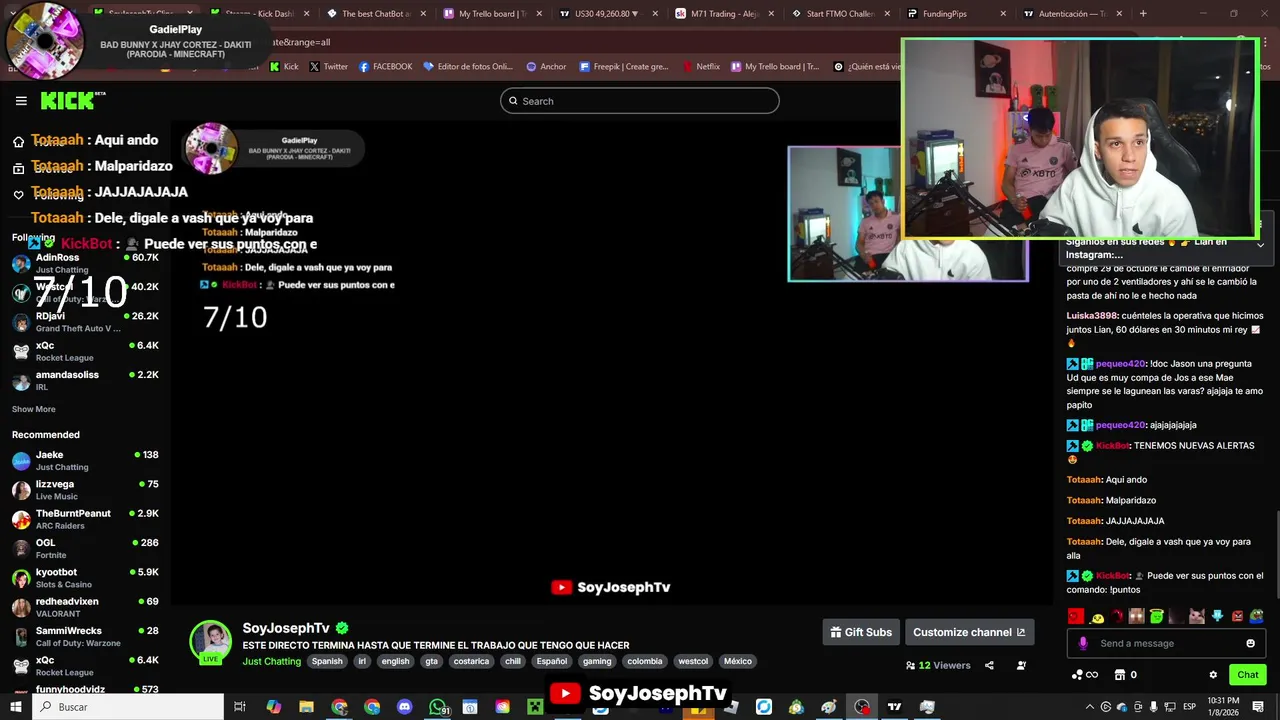Focus the Kick Search field
Viewport: 1280px width, 720px height.
point(640,101)
